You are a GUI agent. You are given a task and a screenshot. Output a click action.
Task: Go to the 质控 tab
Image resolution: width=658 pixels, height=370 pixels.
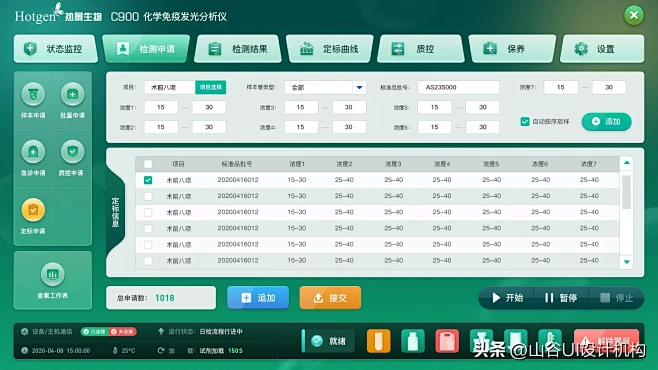pos(421,49)
